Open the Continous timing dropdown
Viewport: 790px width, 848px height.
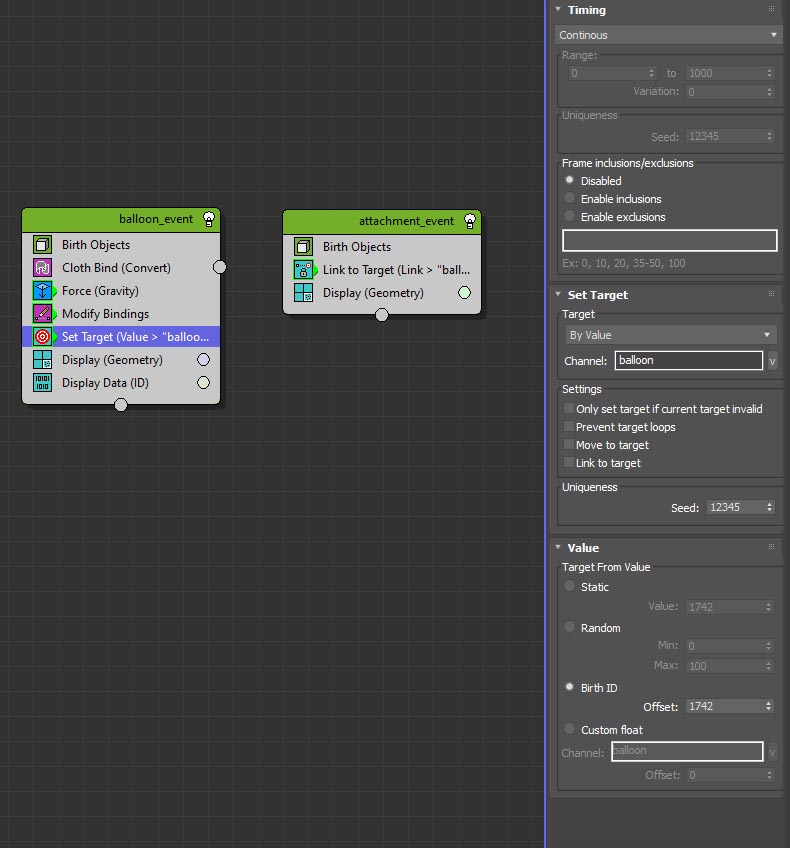point(668,35)
